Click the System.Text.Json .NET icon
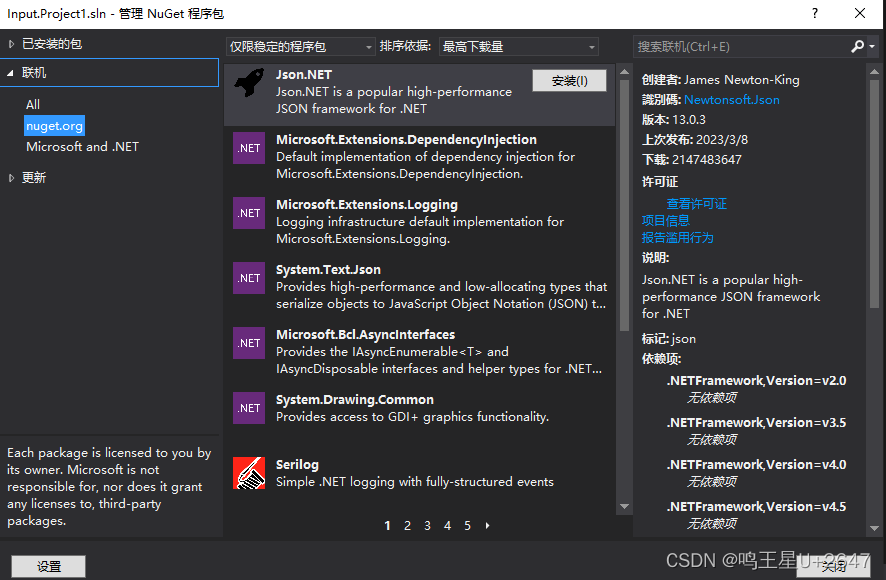Image resolution: width=886 pixels, height=580 pixels. (247, 277)
